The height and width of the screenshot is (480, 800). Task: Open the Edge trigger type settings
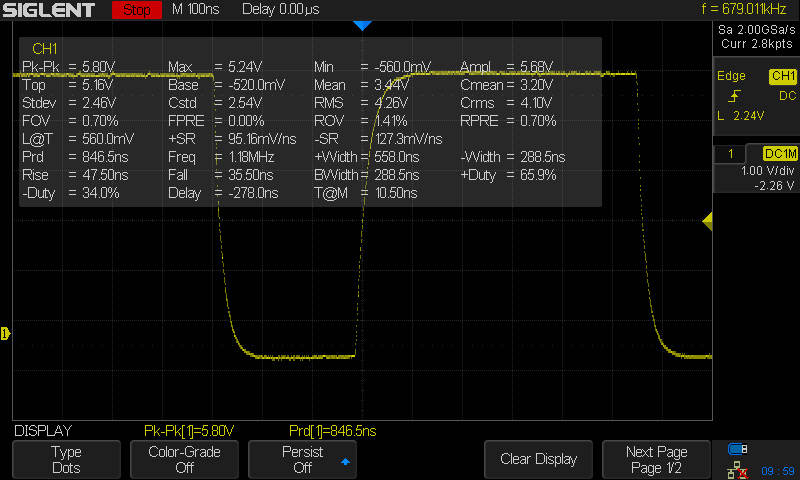[x=734, y=77]
